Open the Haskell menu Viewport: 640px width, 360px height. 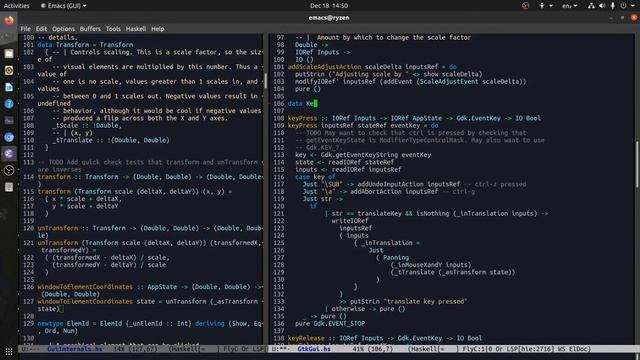pos(136,29)
